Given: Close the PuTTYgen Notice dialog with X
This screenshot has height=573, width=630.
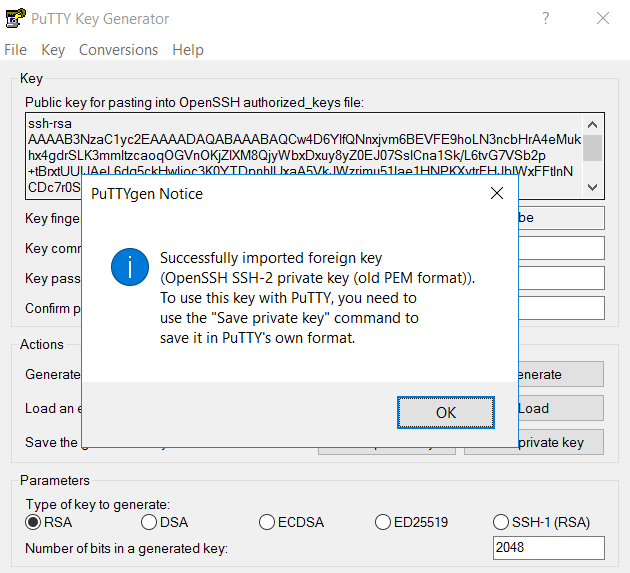Looking at the screenshot, I should (496, 193).
